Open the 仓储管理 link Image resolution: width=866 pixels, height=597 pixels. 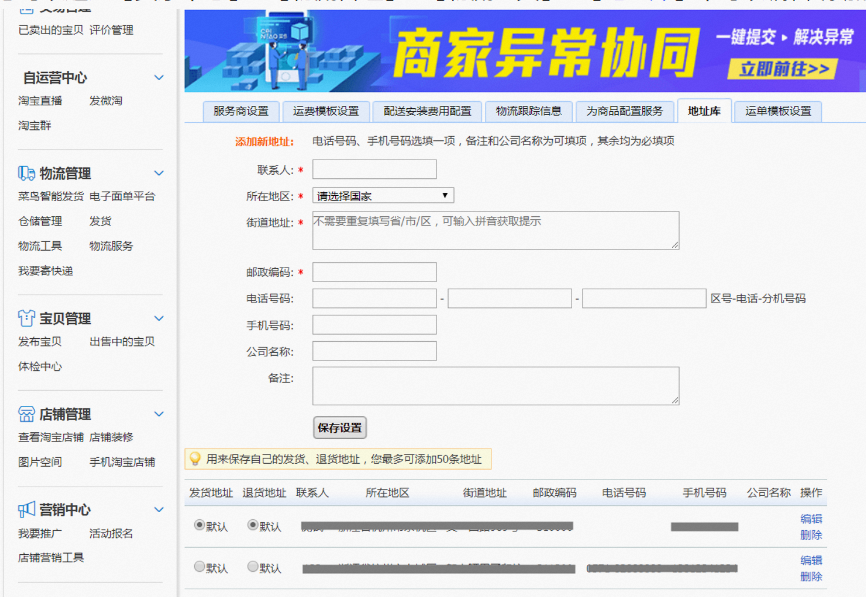point(40,221)
